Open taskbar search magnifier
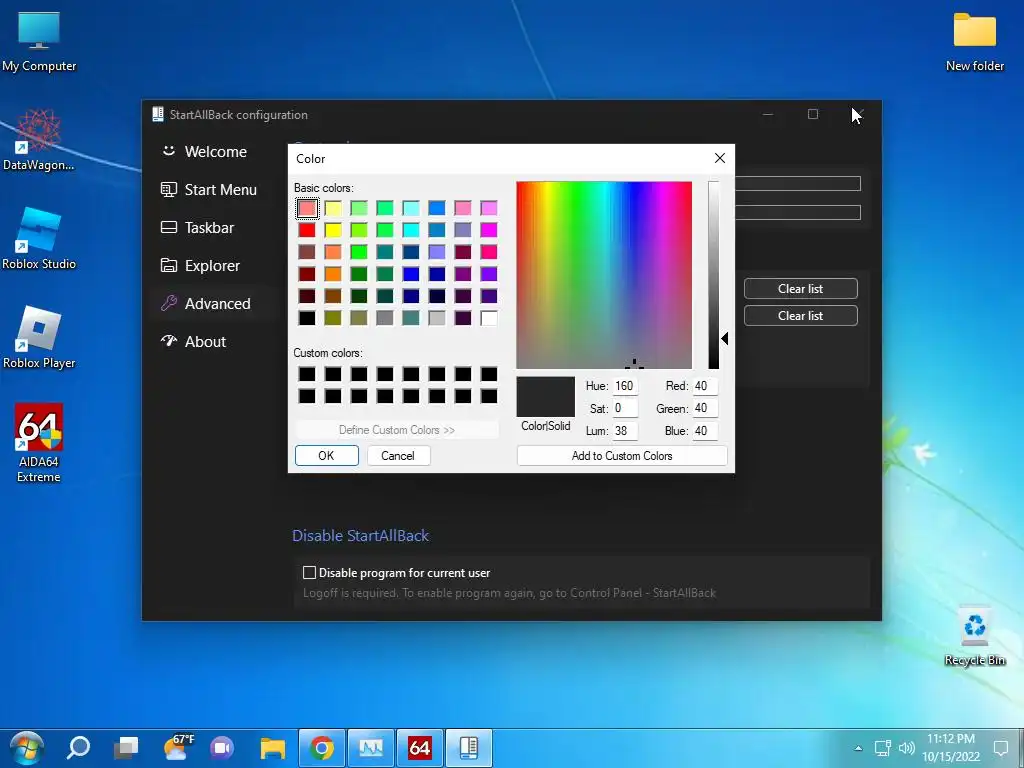Screen dimensions: 1024x768 click(78, 748)
